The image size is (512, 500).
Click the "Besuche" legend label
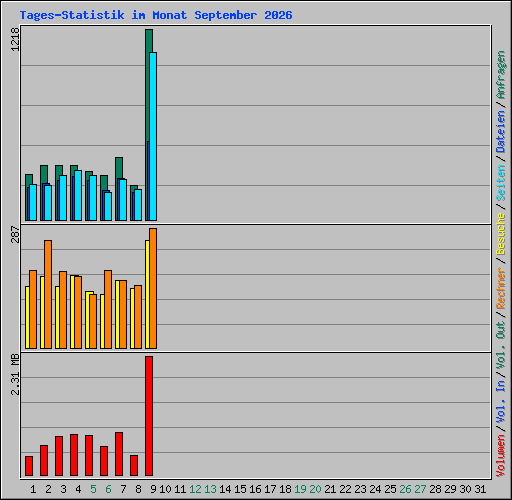tap(501, 234)
